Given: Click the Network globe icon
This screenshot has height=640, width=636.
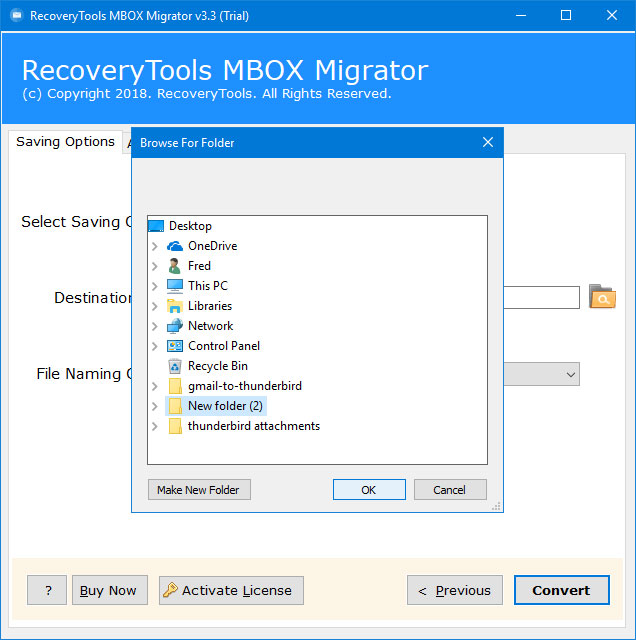Looking at the screenshot, I should point(175,326).
